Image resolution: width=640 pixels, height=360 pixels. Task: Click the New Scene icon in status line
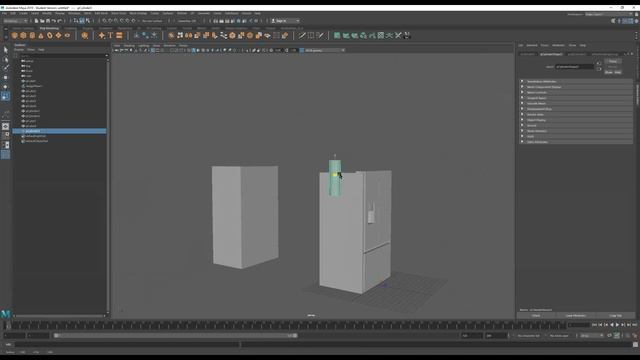[x=36, y=21]
